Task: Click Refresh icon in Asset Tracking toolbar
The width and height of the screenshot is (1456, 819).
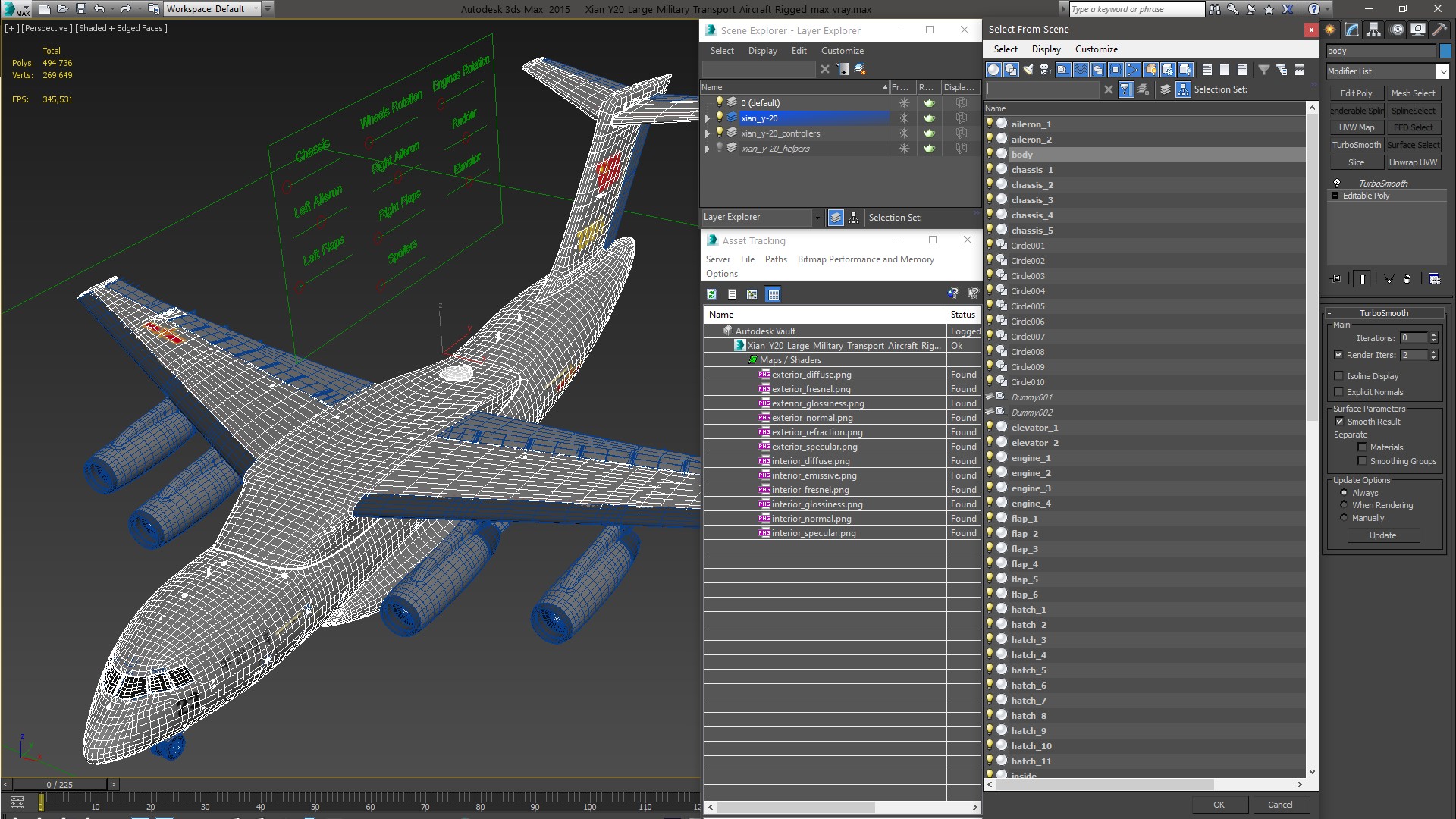Action: [711, 294]
